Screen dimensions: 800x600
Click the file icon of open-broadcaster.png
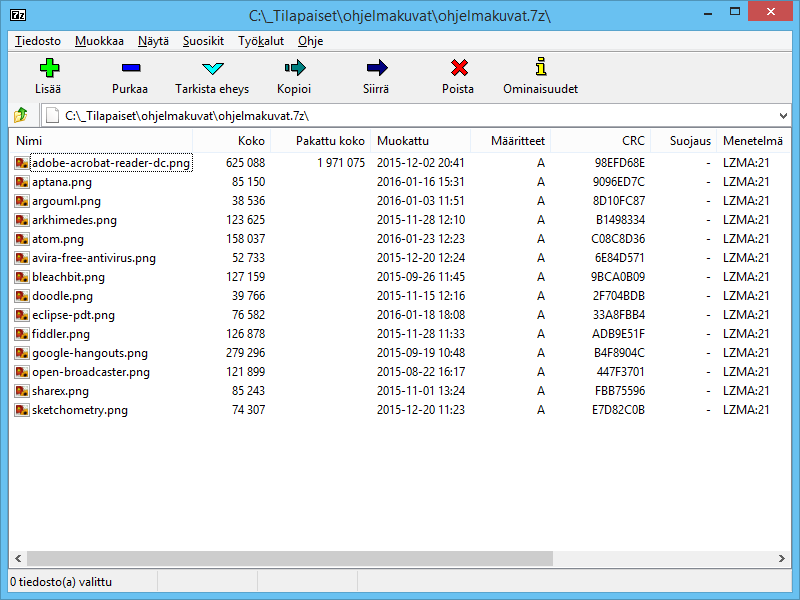pyautogui.click(x=21, y=372)
